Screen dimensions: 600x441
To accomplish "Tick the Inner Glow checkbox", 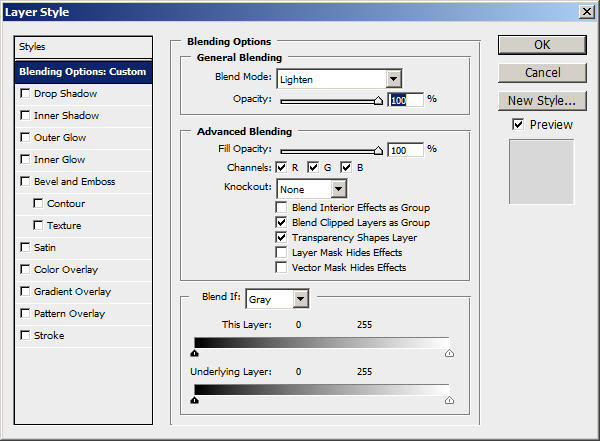I will [25, 159].
